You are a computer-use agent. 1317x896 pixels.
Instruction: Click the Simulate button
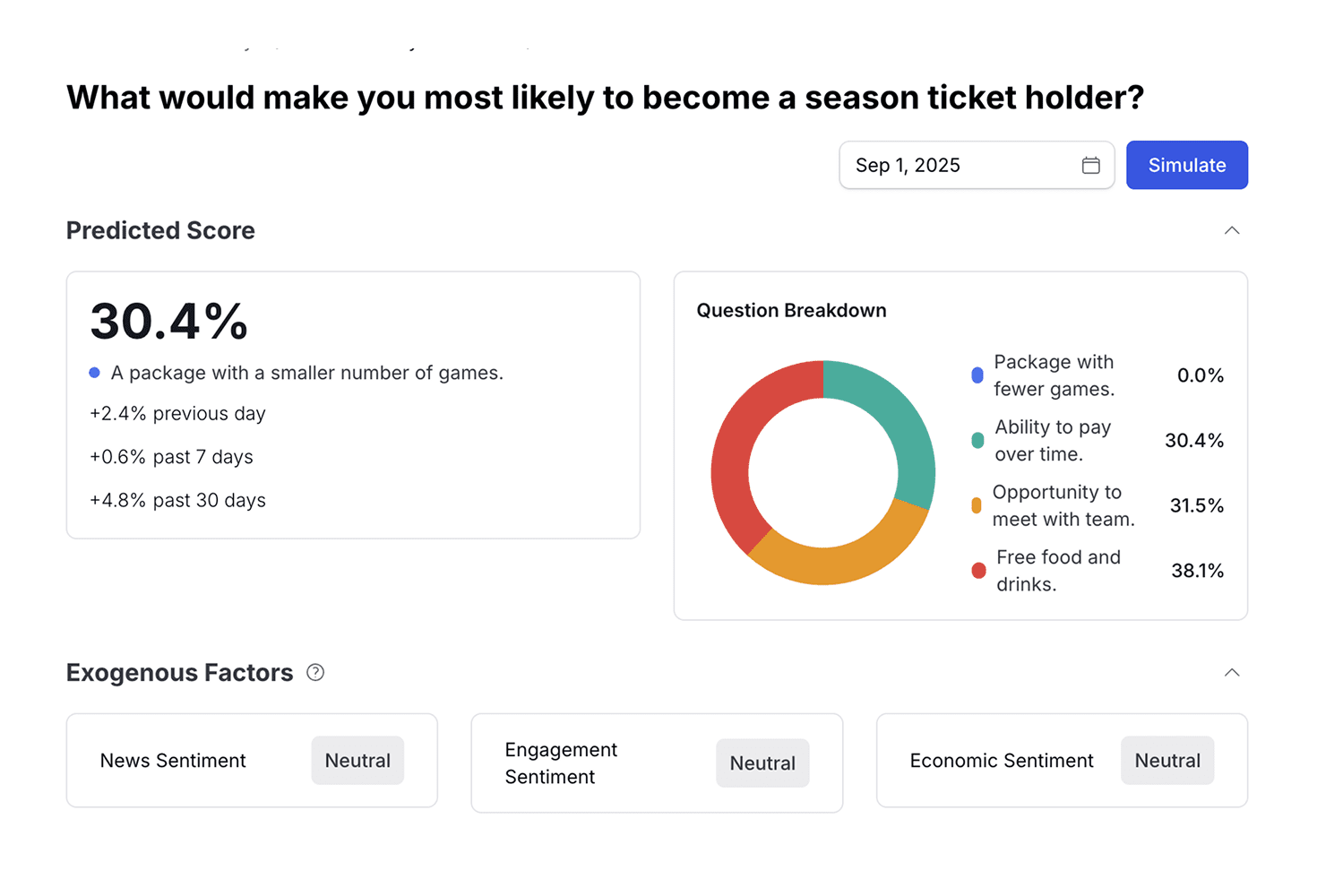[x=1186, y=165]
